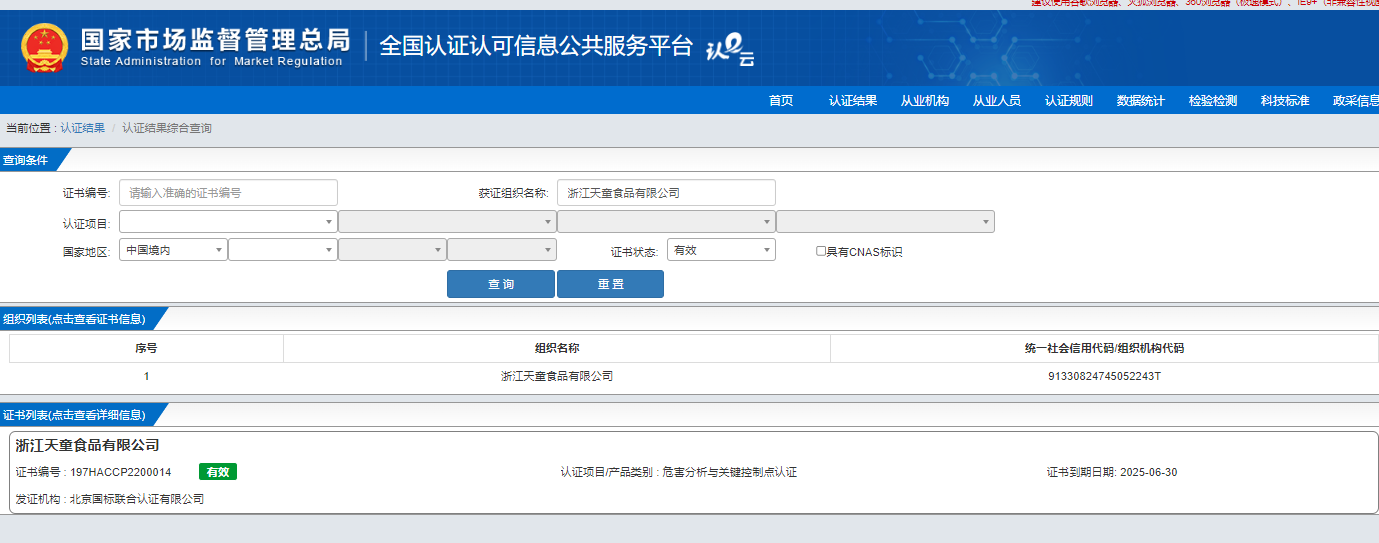Click the green 有效 status badge

pyautogui.click(x=218, y=472)
